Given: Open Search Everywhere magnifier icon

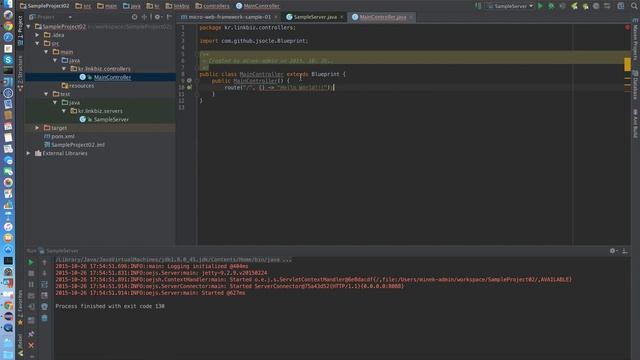Looking at the screenshot, I should [634, 6].
